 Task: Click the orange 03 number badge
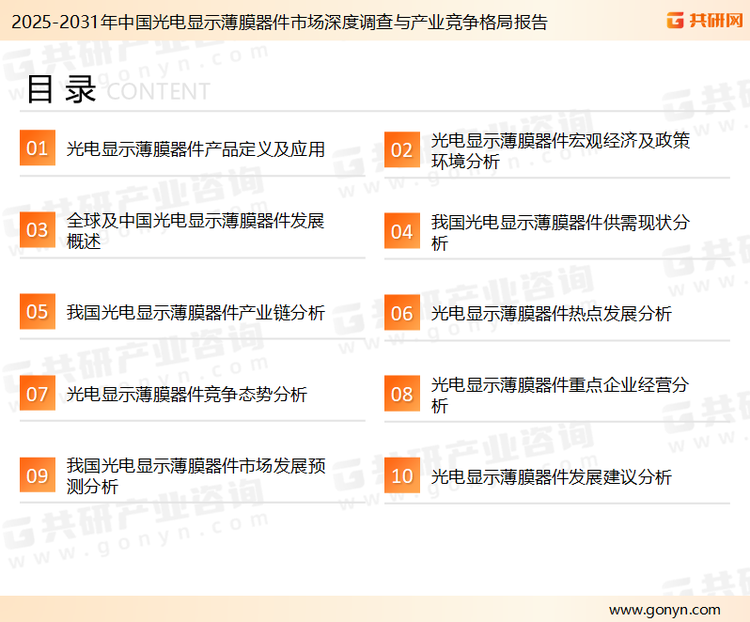(37, 230)
